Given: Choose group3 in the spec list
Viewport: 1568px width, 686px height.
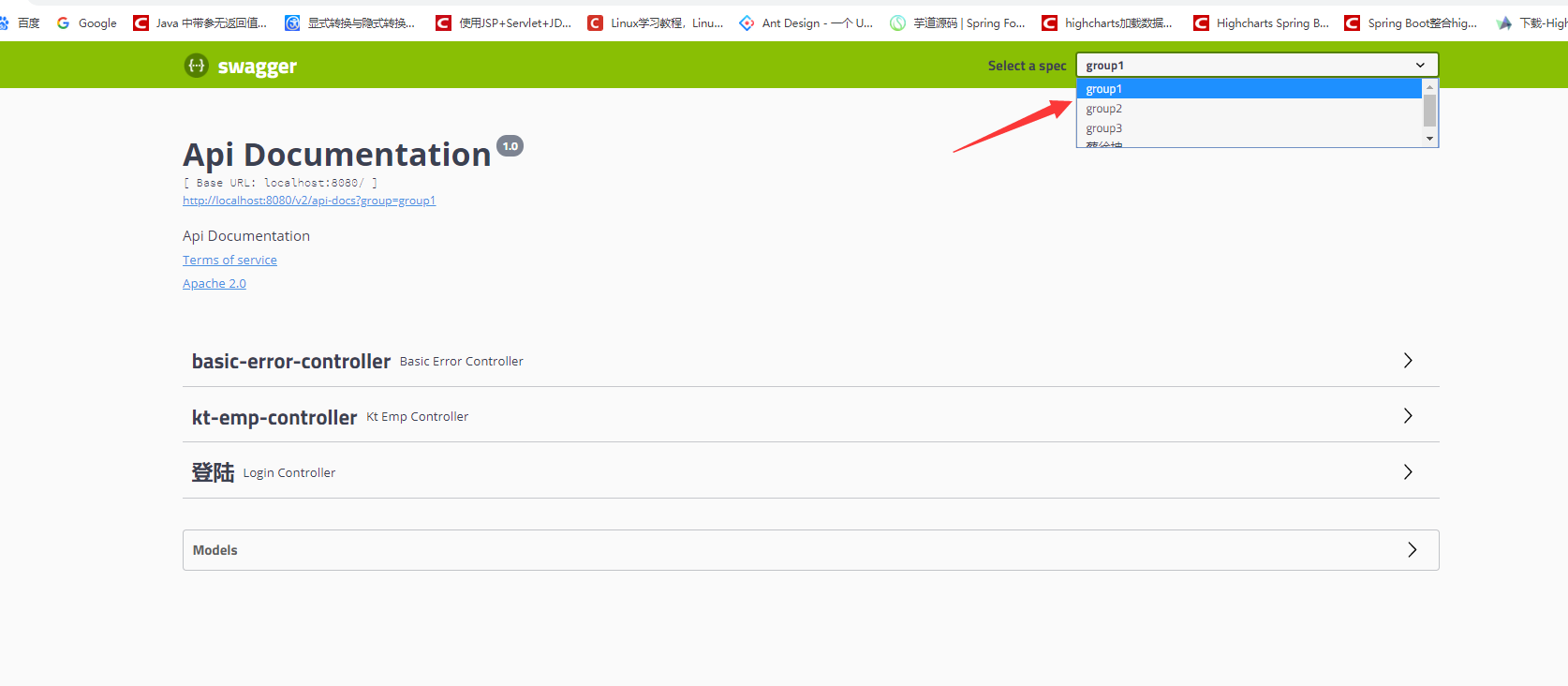Looking at the screenshot, I should pos(1250,128).
